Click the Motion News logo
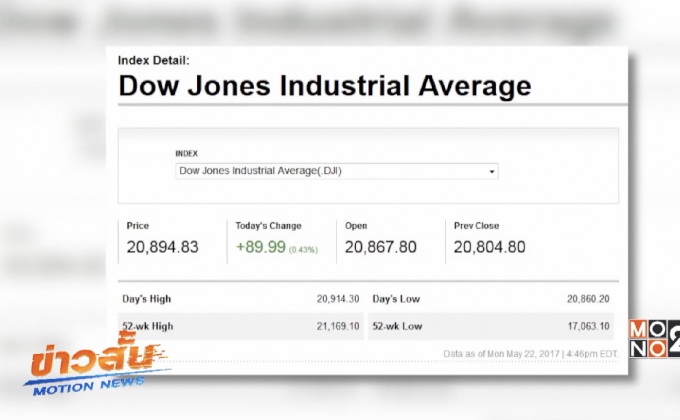The height and width of the screenshot is (420, 680). click(x=96, y=368)
